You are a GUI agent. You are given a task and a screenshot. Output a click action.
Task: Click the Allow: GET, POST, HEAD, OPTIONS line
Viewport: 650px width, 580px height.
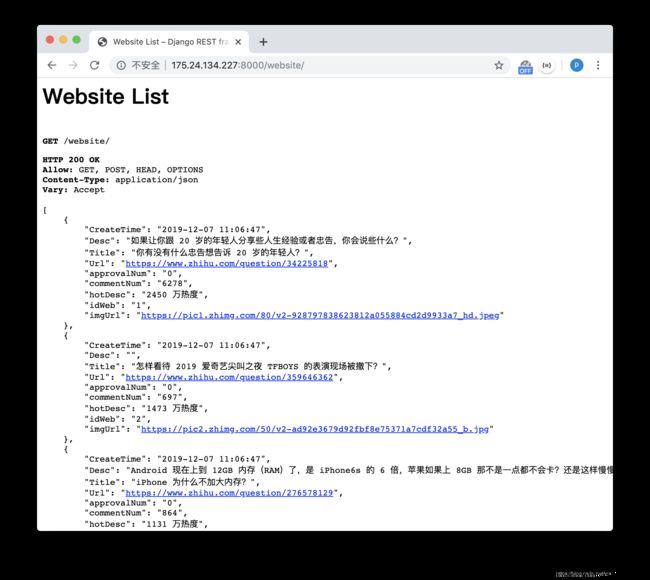click(x=123, y=170)
